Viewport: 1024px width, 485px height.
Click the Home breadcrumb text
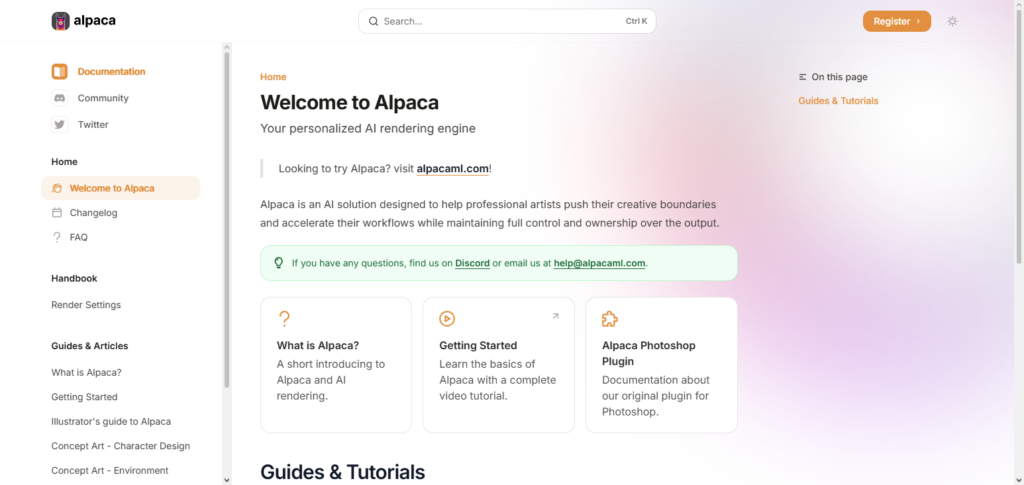click(x=273, y=77)
